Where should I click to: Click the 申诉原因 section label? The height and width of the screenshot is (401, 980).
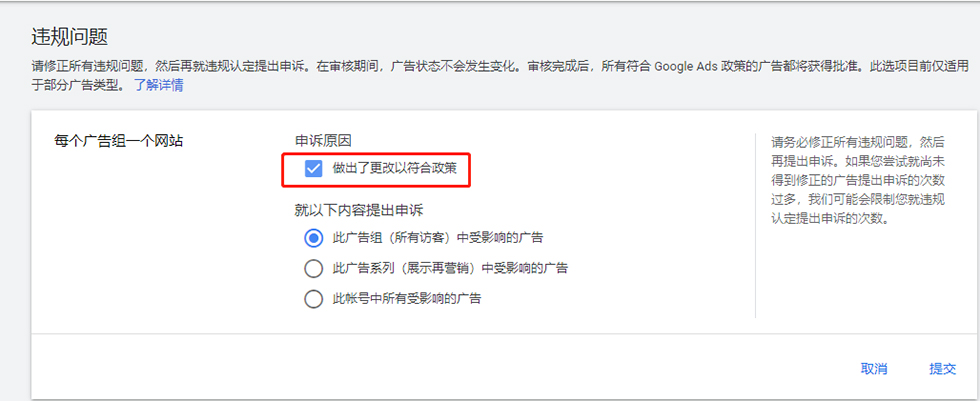tap(322, 141)
